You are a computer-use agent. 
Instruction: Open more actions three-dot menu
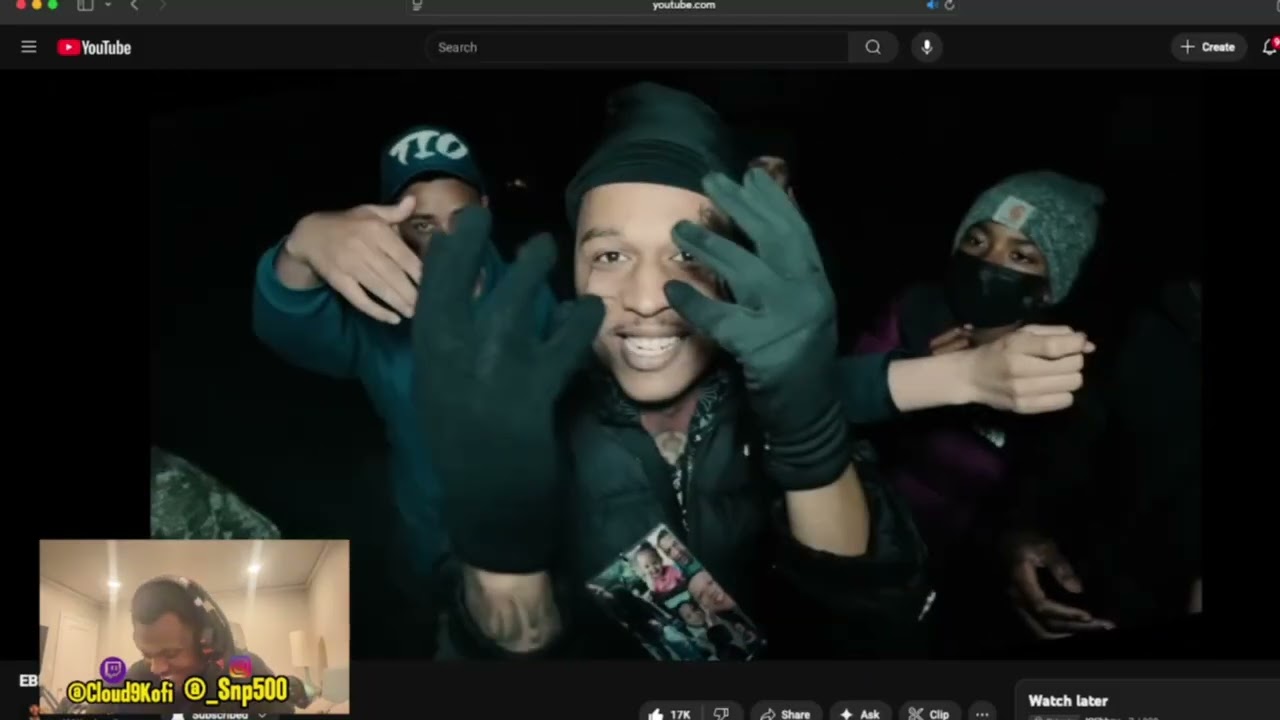(982, 713)
